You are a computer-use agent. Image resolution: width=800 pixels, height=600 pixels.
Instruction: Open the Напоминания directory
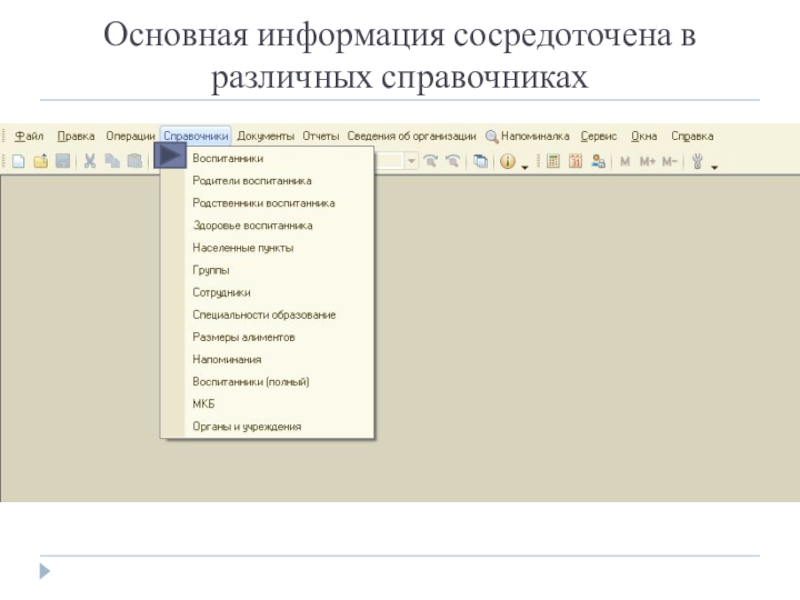coord(267,360)
